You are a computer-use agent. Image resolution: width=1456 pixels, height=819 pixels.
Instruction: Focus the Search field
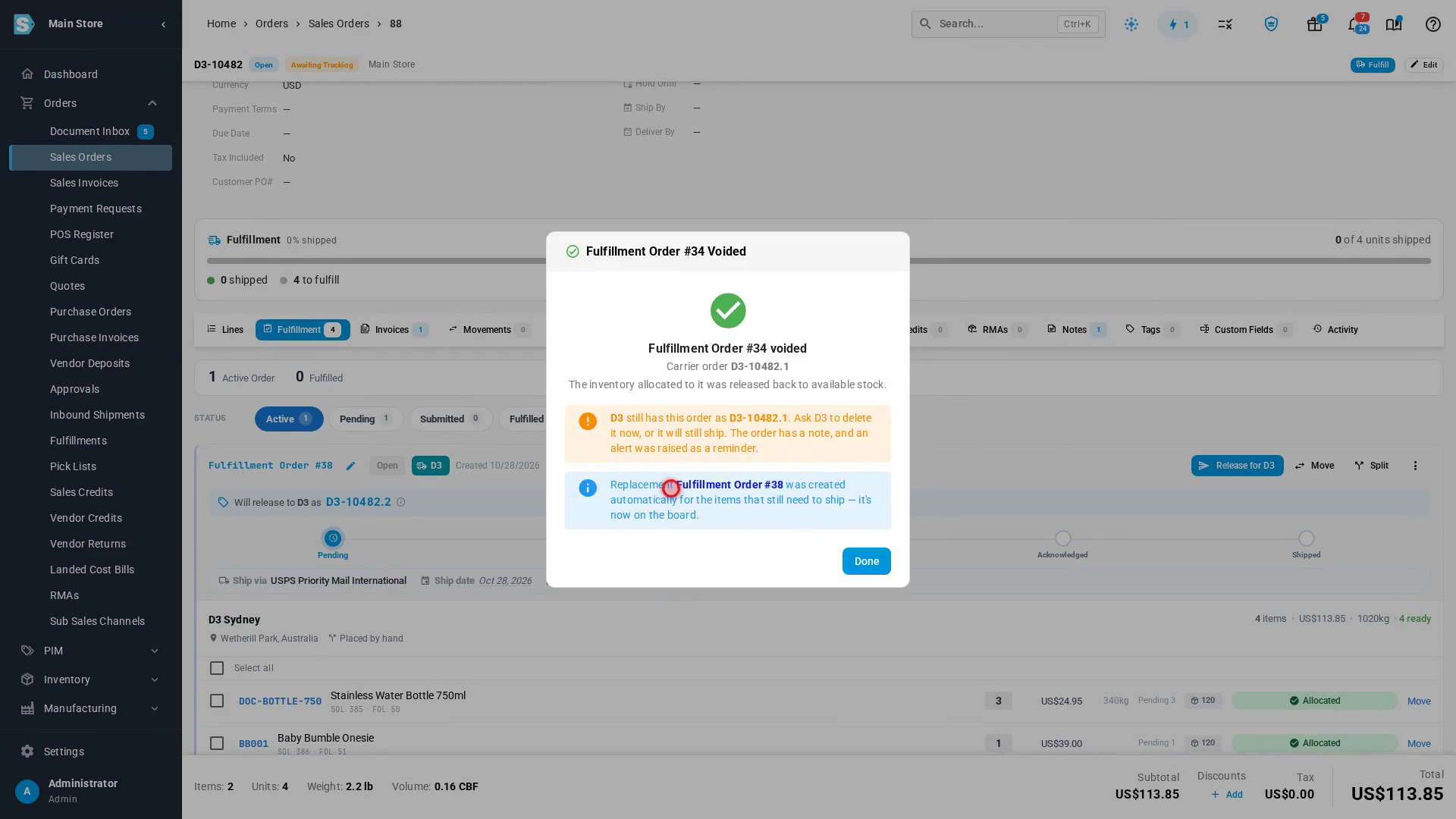pyautogui.click(x=1008, y=24)
